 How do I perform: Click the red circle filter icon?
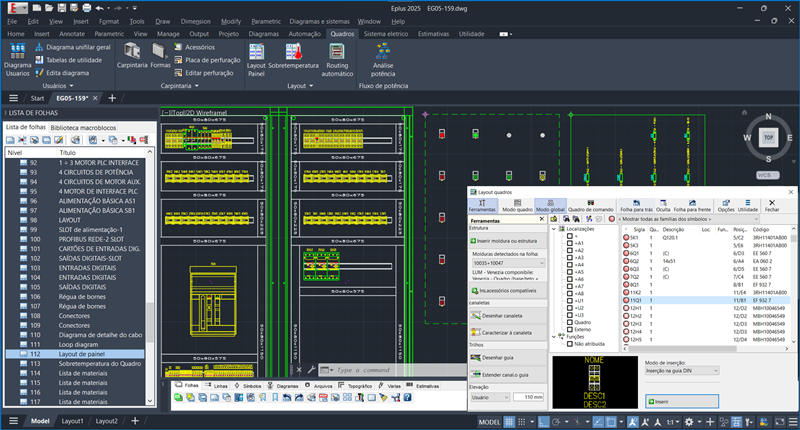tap(611, 219)
